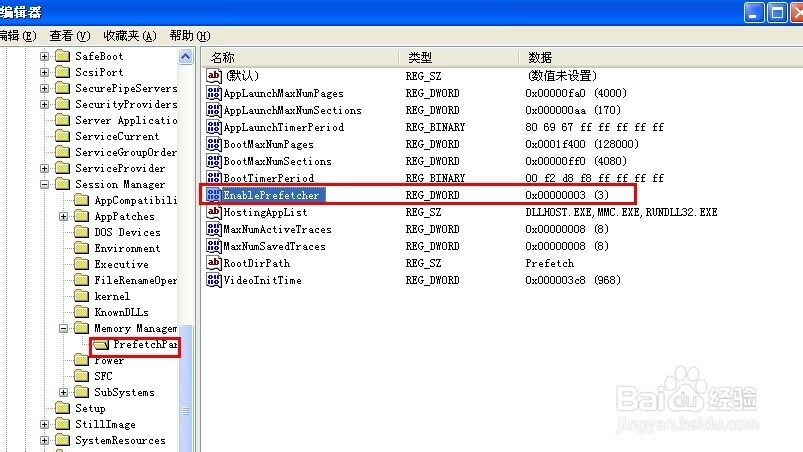Select the DOS Devices tree item

coord(128,232)
